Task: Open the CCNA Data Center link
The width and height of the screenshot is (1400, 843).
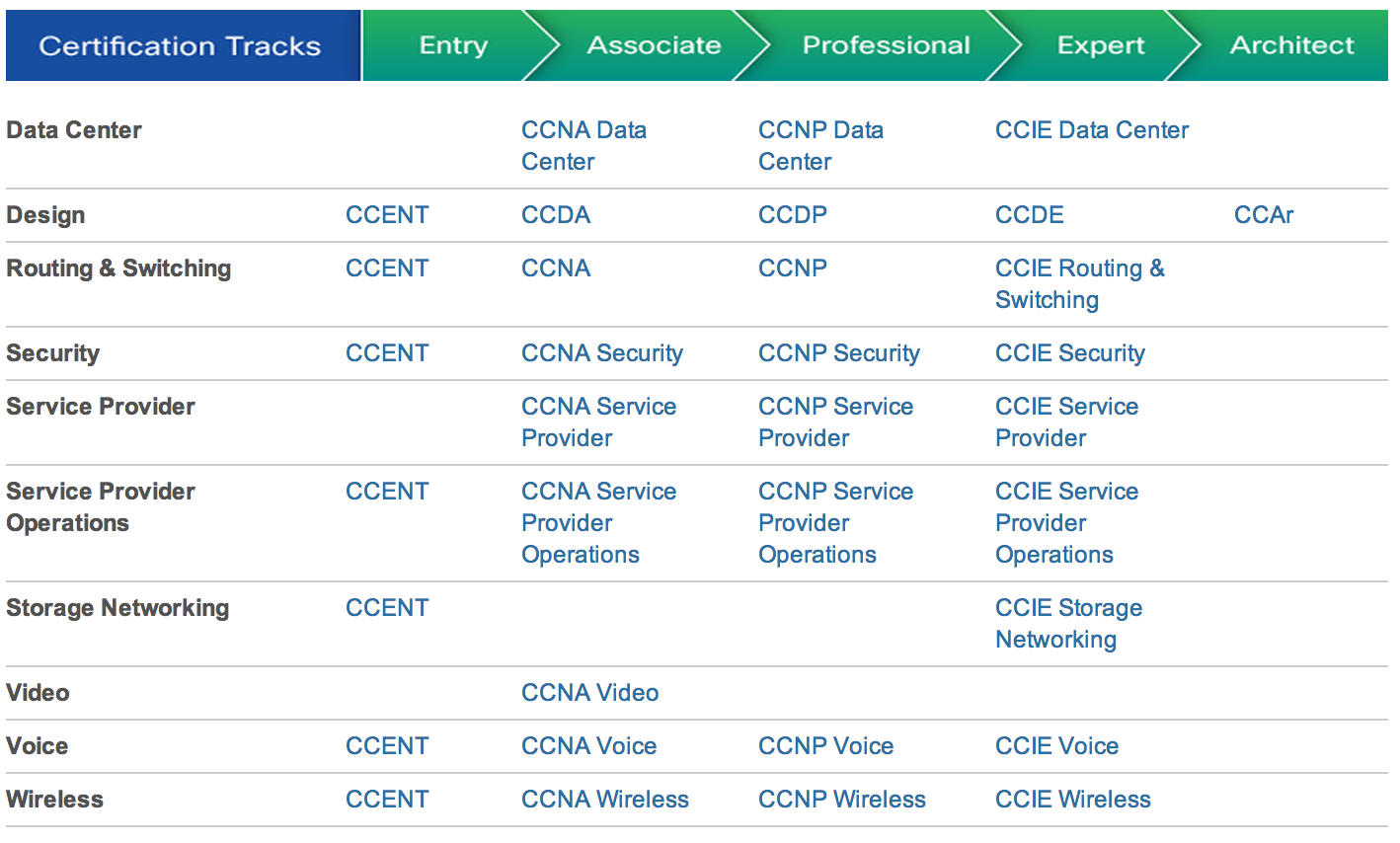Action: coord(583,145)
